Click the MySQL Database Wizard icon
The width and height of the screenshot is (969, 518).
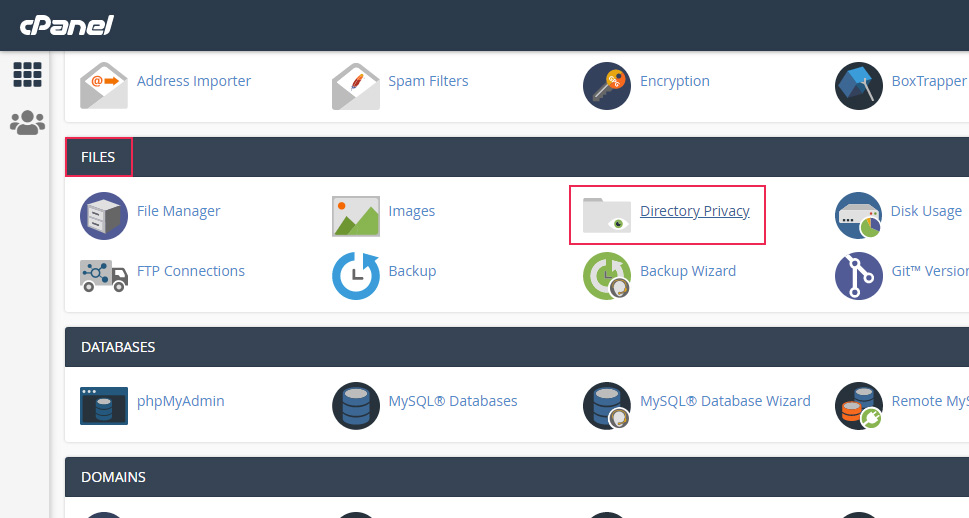click(x=607, y=405)
